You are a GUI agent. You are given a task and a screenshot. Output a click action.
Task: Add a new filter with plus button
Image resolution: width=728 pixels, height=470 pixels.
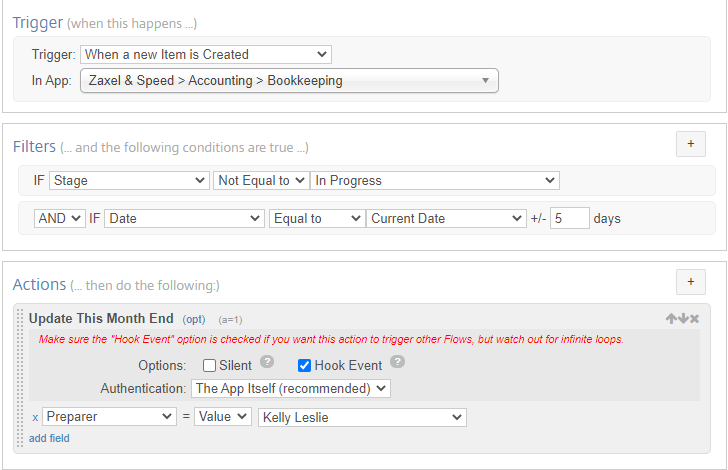click(691, 144)
